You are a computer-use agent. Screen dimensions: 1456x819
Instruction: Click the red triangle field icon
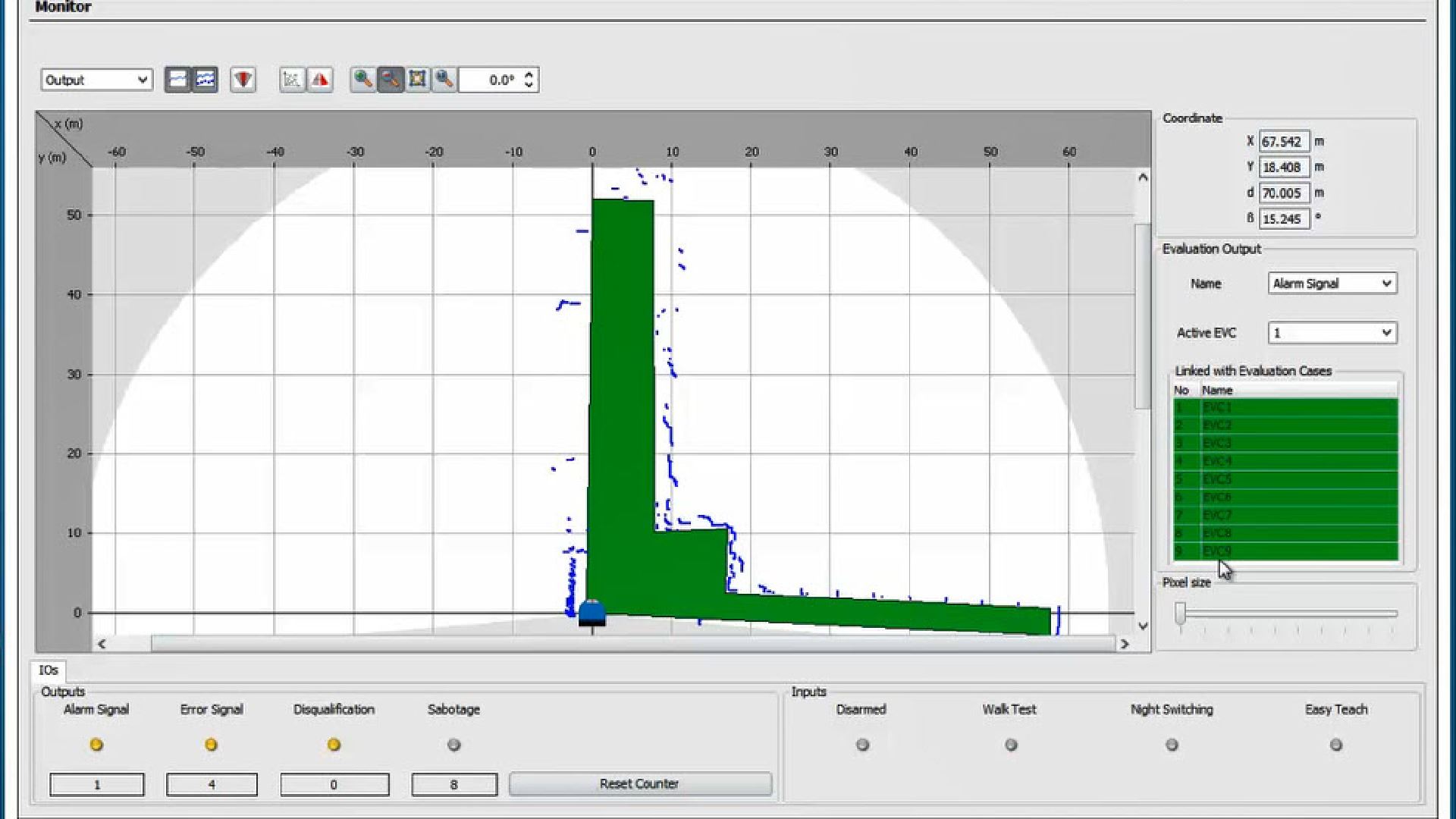pos(320,80)
